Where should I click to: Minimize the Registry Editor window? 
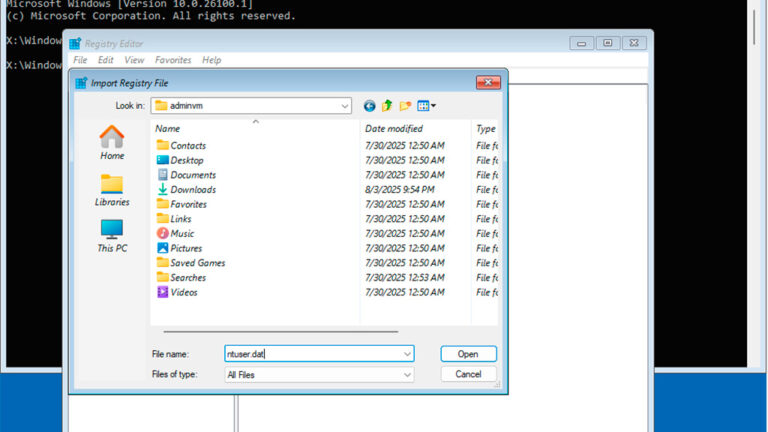[x=581, y=43]
